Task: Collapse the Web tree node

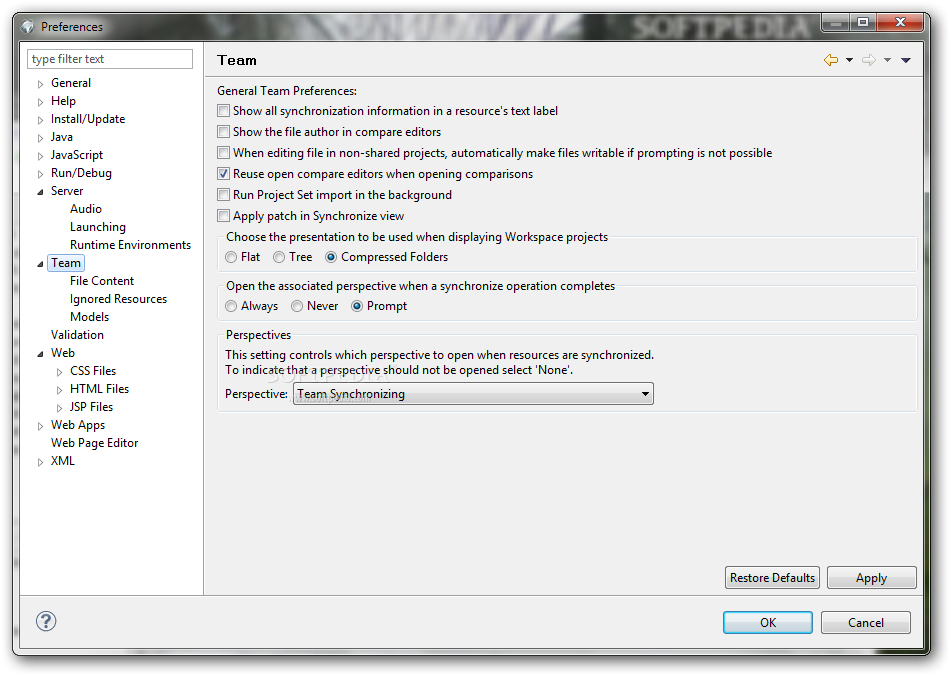Action: (x=41, y=353)
